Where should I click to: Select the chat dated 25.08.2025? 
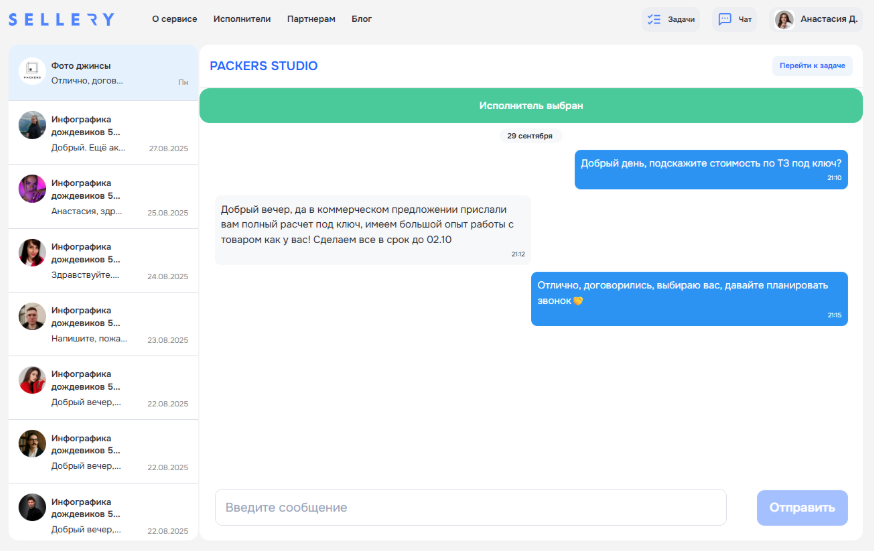(104, 197)
